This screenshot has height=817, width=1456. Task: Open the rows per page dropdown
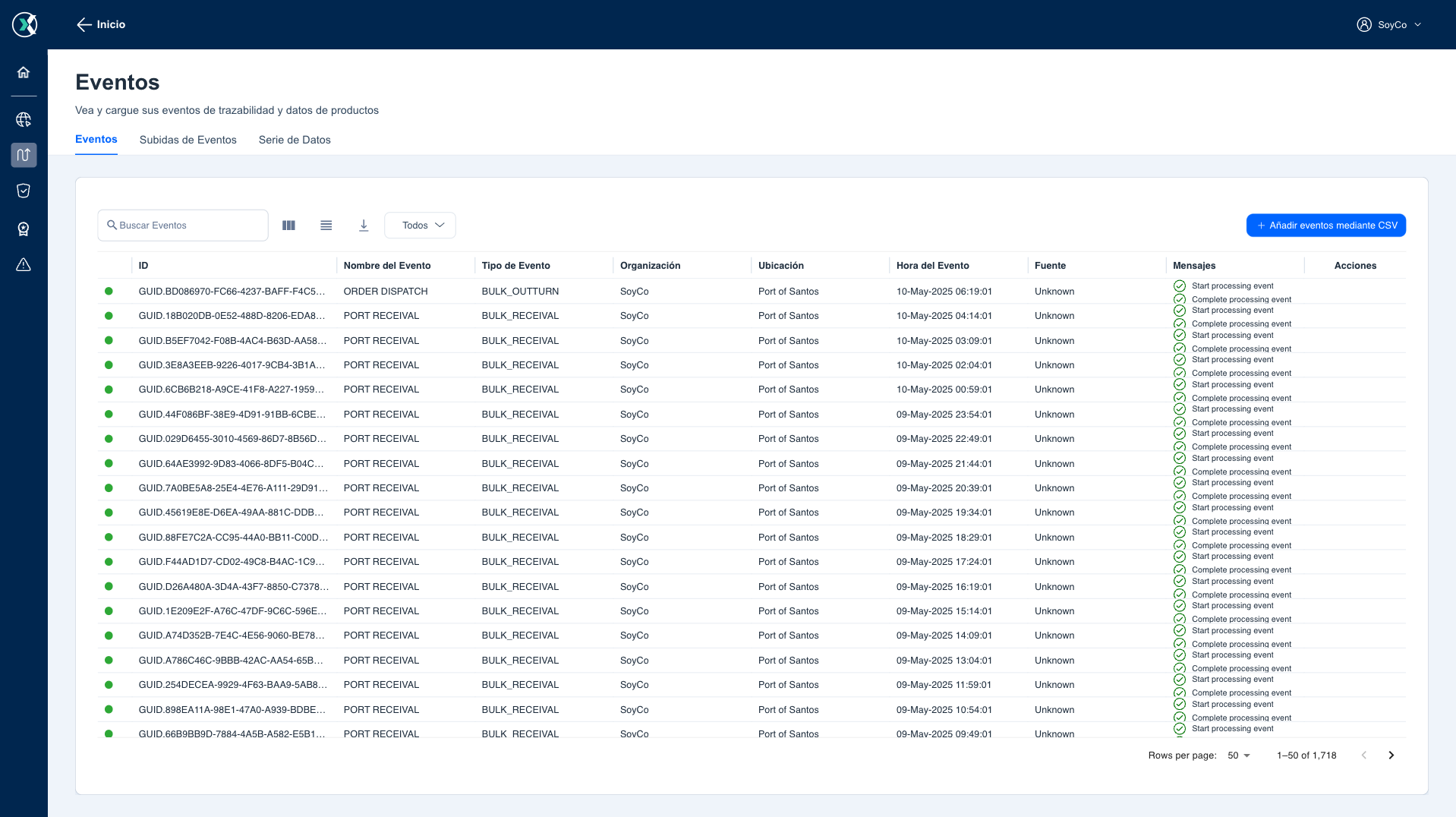(x=1238, y=755)
